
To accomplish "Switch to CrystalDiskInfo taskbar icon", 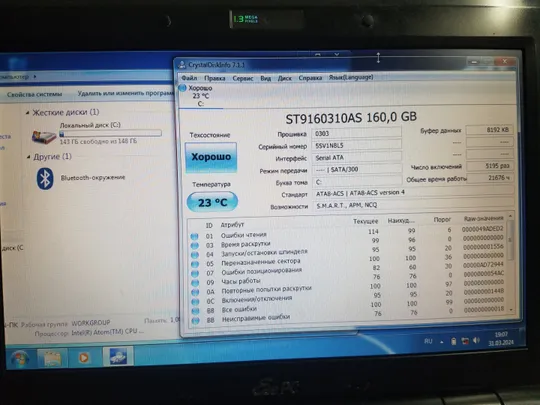I will click(118, 356).
